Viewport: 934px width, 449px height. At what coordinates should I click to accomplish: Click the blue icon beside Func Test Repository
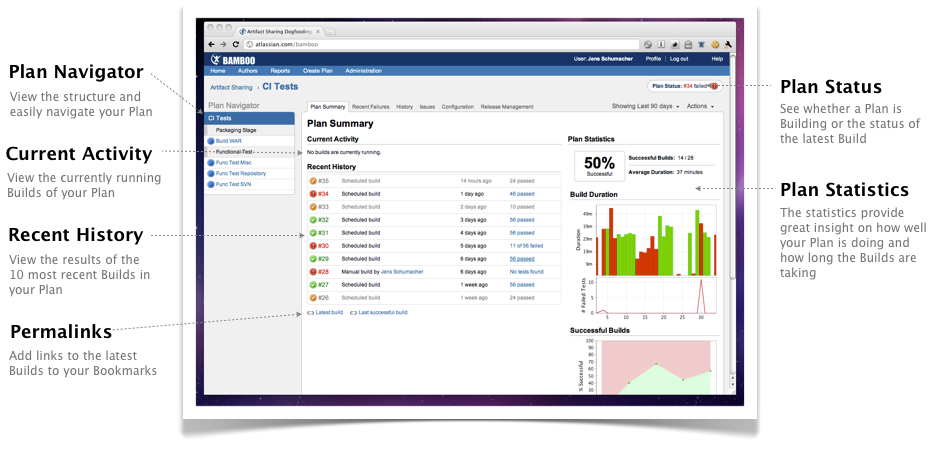tap(211, 173)
